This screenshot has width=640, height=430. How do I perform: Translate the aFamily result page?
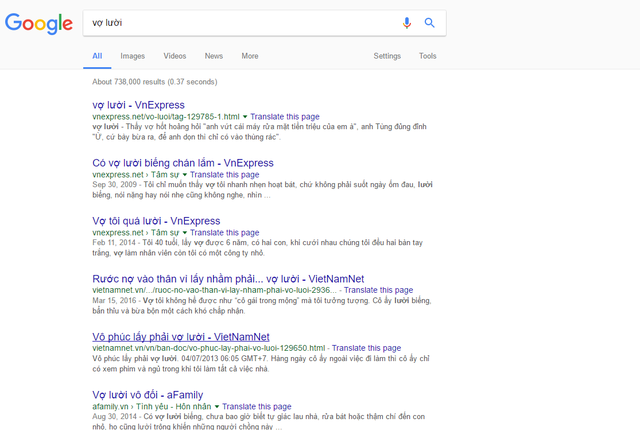point(257,406)
